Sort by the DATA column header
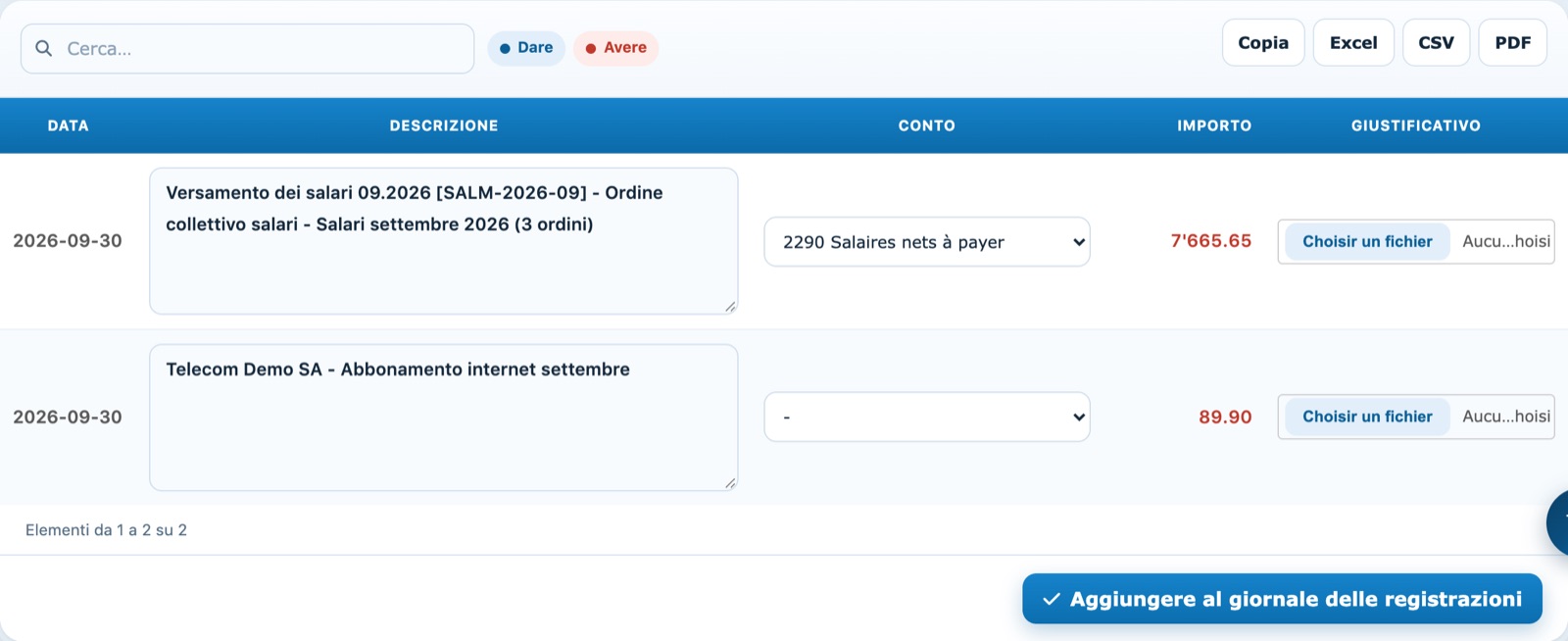 tap(69, 125)
